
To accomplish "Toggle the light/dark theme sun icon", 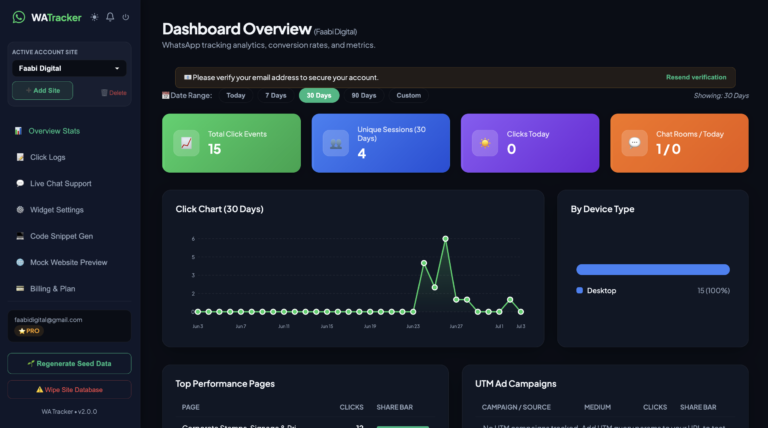I will (x=95, y=17).
